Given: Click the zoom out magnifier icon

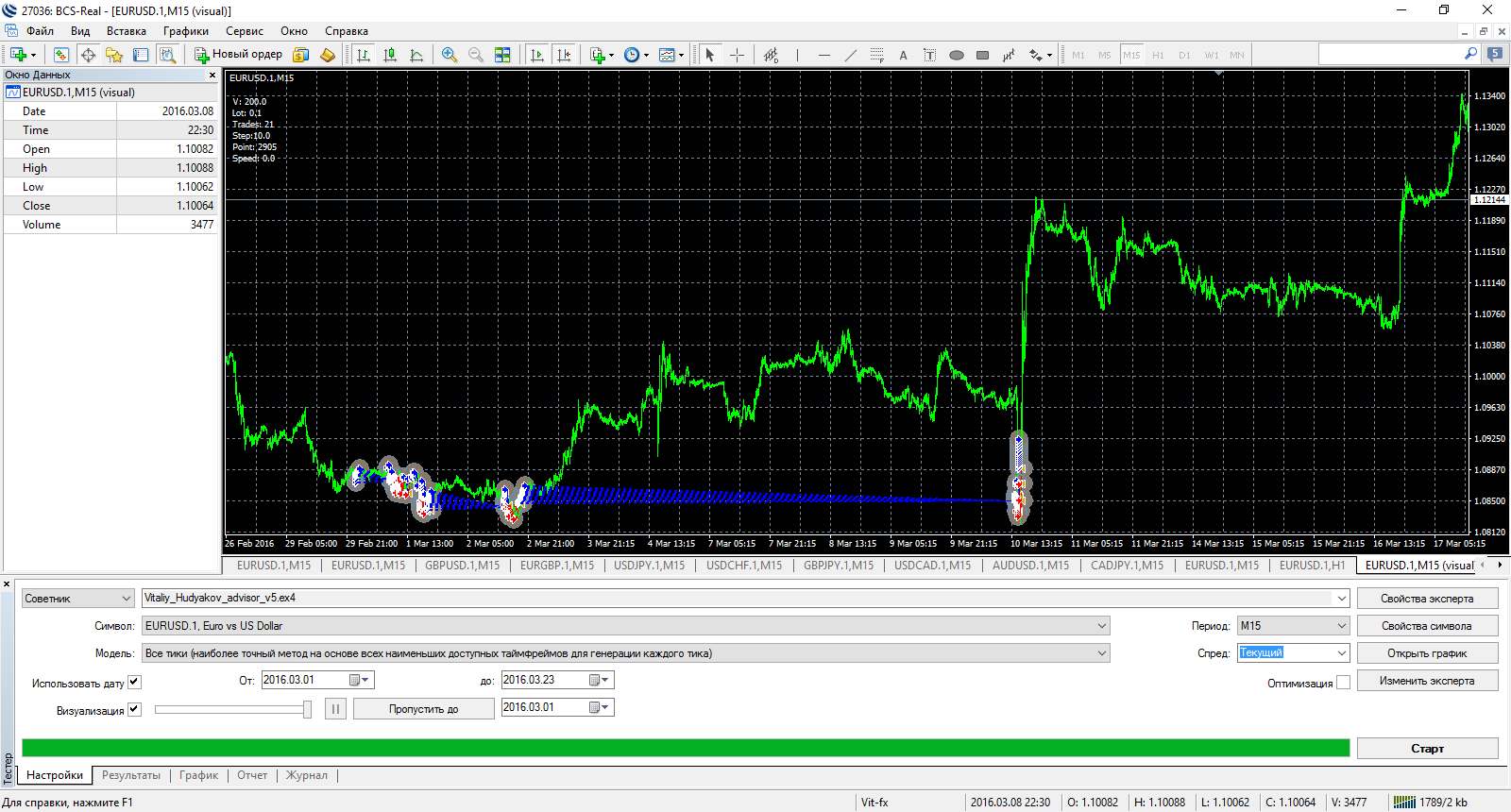Looking at the screenshot, I should 476,55.
